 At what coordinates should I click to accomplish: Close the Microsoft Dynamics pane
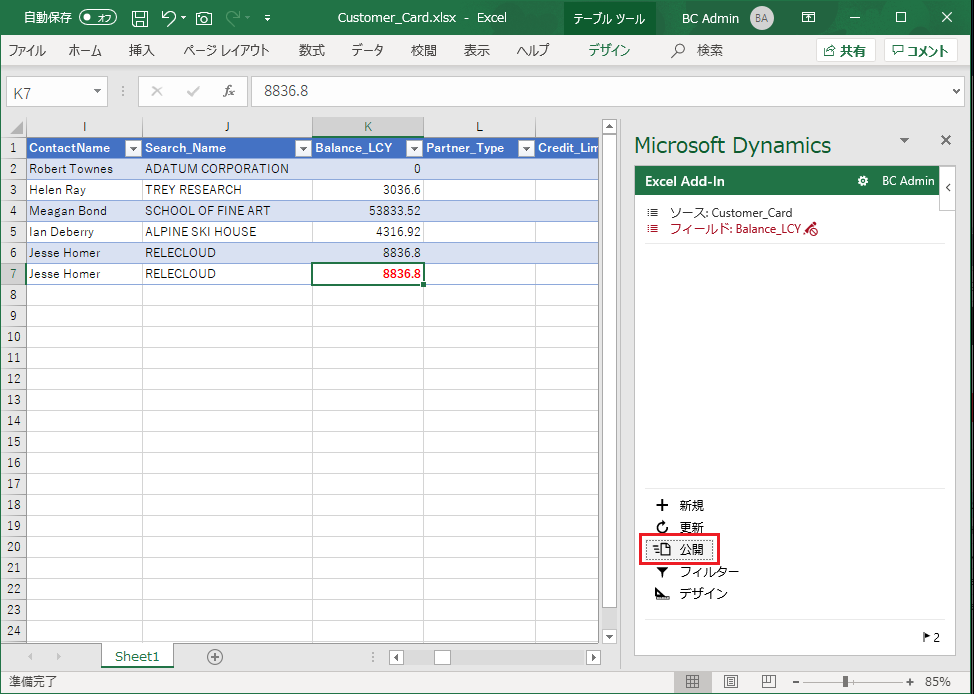click(946, 140)
